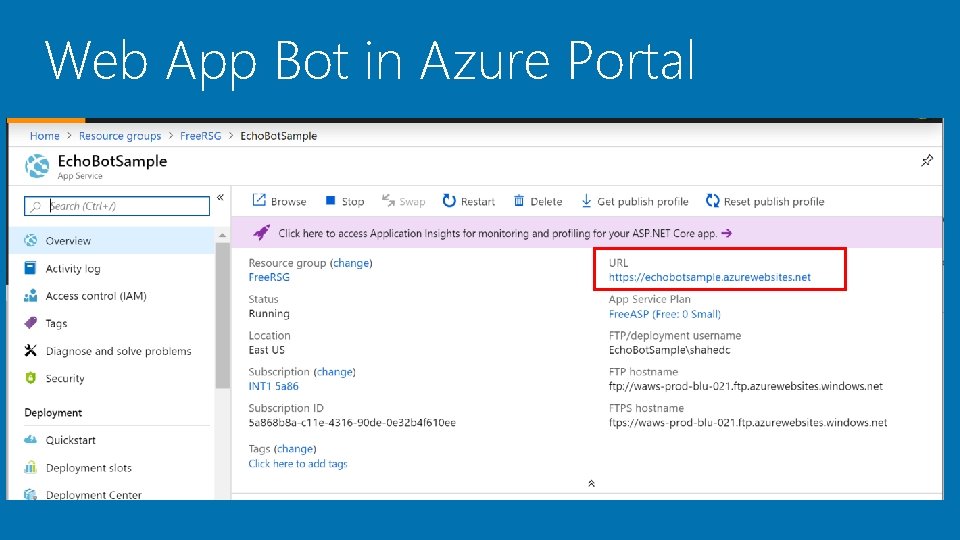The height and width of the screenshot is (540, 960).
Task: Click the green Security shield icon
Action: tap(31, 378)
